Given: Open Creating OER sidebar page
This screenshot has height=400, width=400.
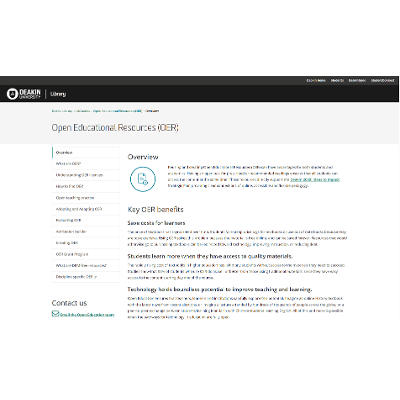Looking at the screenshot, I should 86,243.
